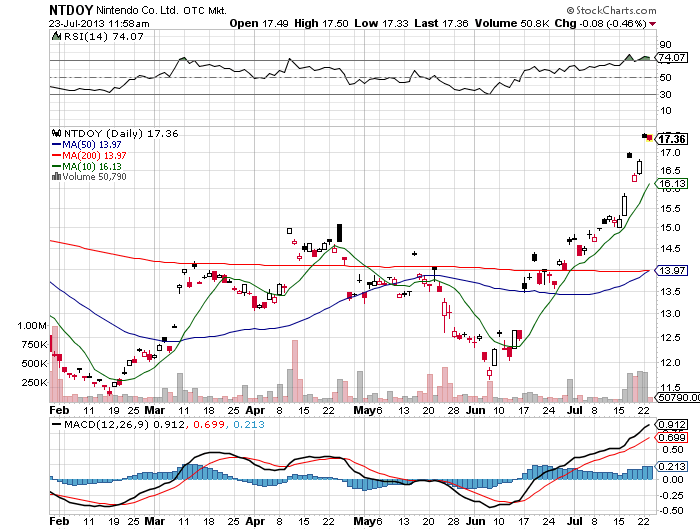This screenshot has height=530, width=700.
Task: Click the 1.00M volume axis label
Action: coord(32,325)
